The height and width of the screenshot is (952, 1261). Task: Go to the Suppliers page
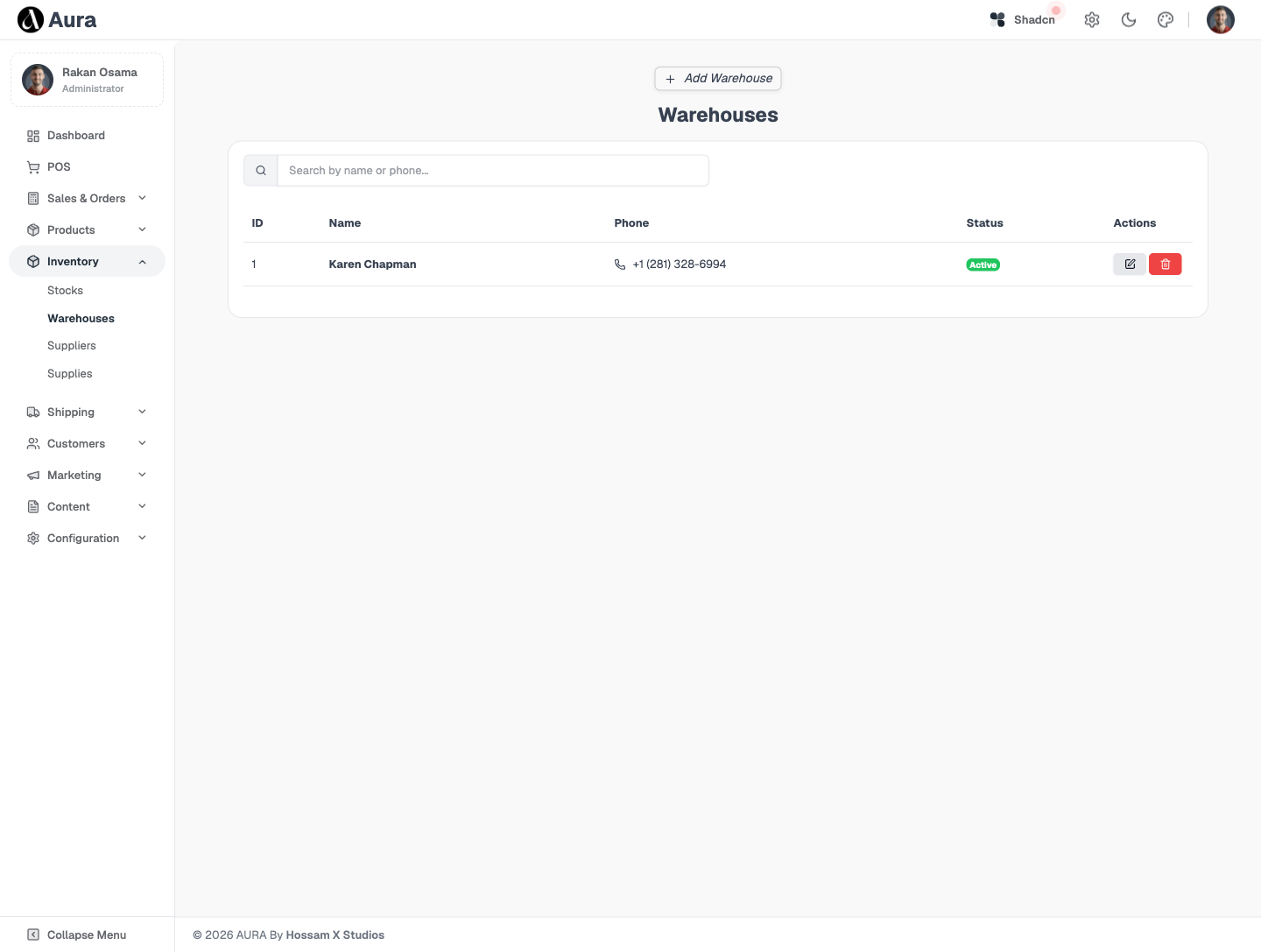72,345
